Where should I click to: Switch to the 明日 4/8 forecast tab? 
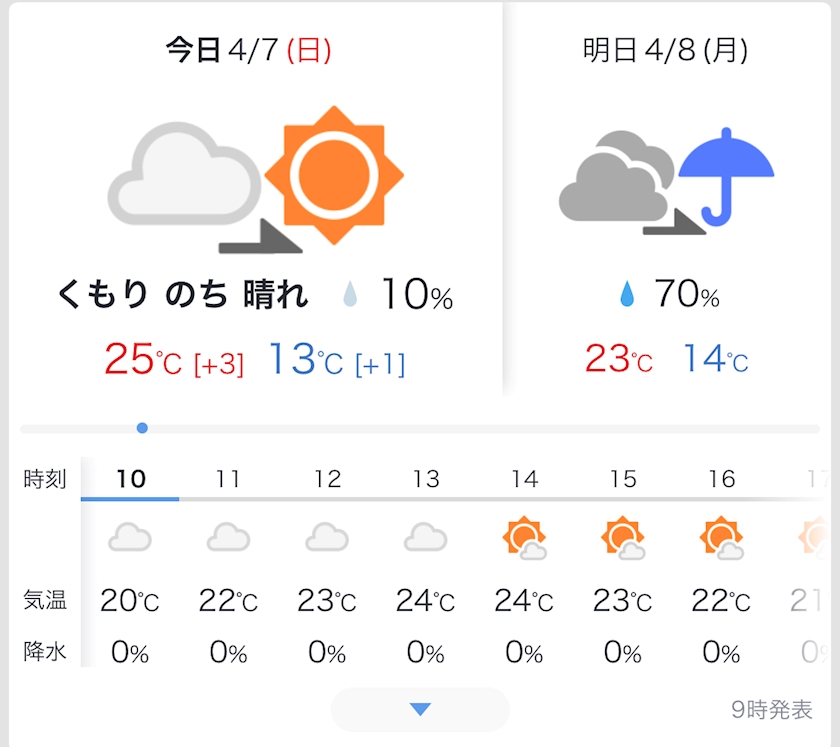[x=666, y=51]
